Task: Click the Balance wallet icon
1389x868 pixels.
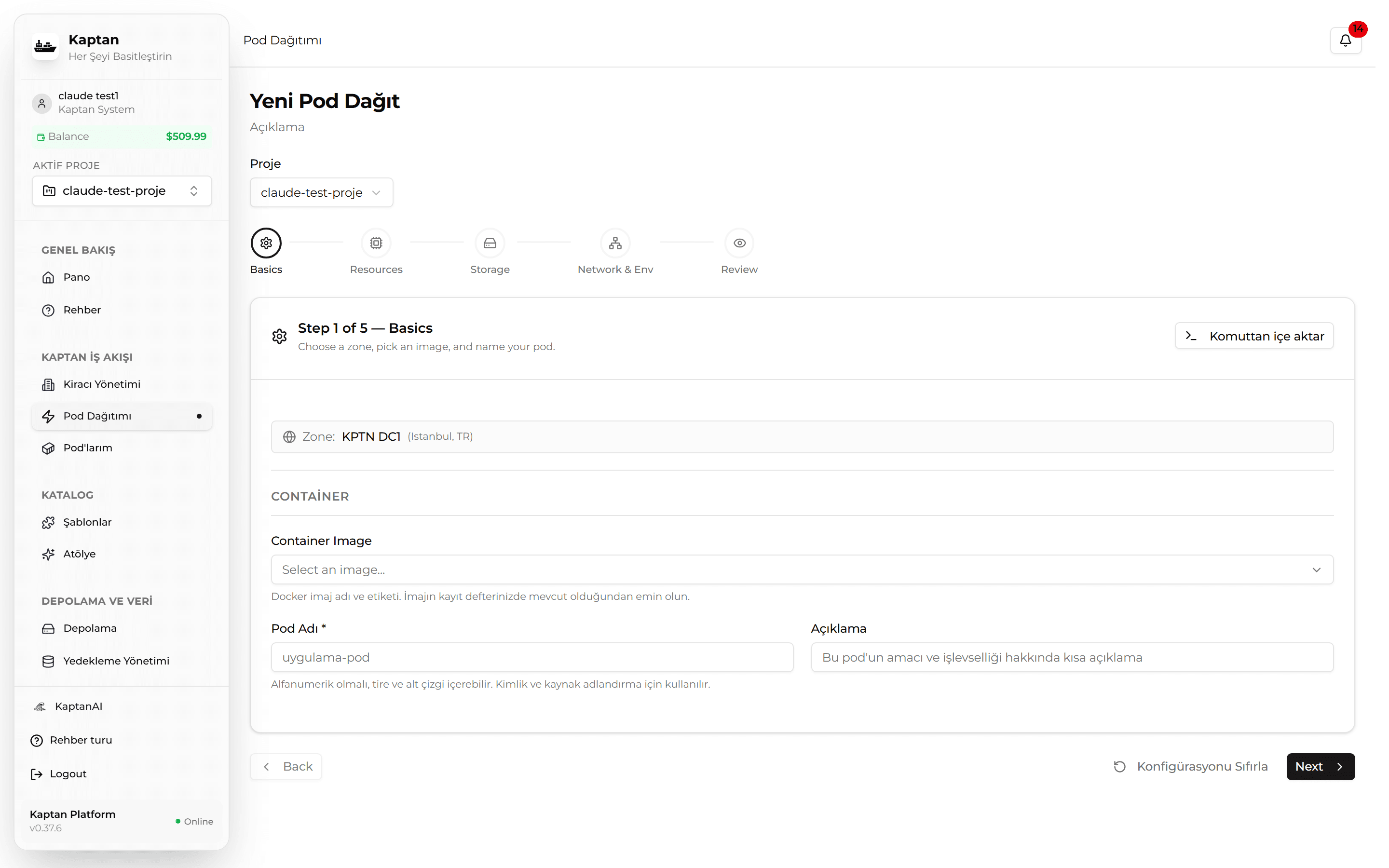Action: (41, 137)
